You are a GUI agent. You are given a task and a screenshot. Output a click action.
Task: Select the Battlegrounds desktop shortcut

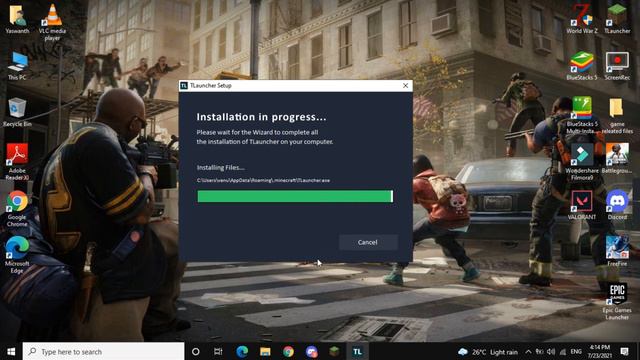tap(617, 159)
